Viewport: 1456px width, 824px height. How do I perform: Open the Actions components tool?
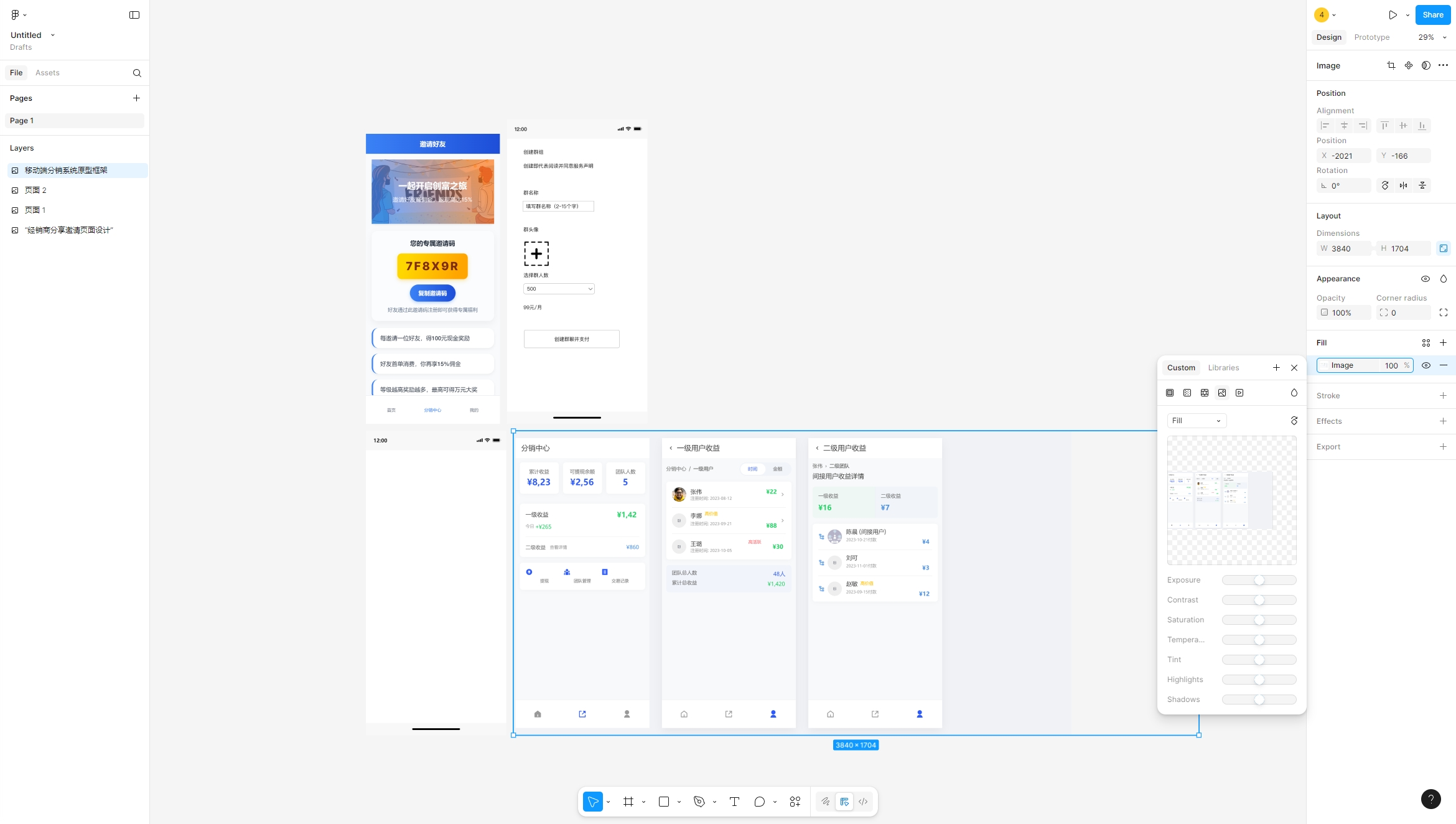pos(795,802)
